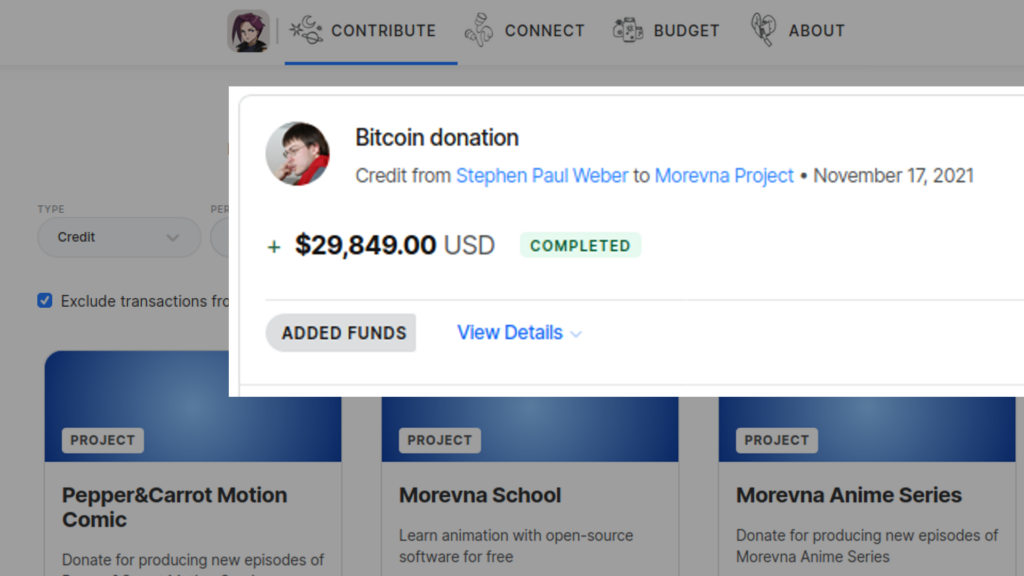Click the Credit dropdown arrow
Image resolution: width=1024 pixels, height=576 pixels.
click(x=172, y=238)
